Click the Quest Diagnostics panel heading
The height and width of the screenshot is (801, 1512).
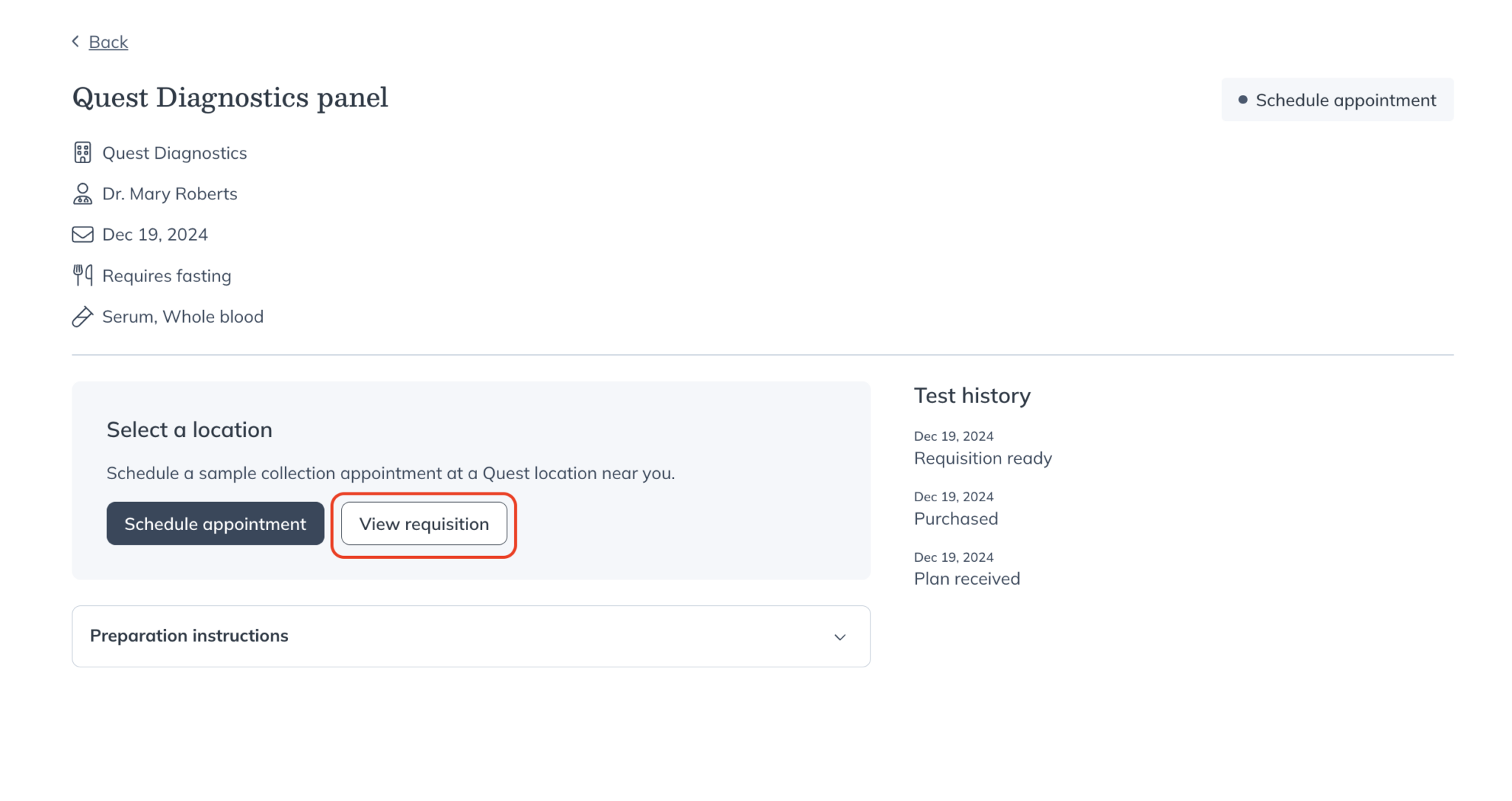[230, 97]
